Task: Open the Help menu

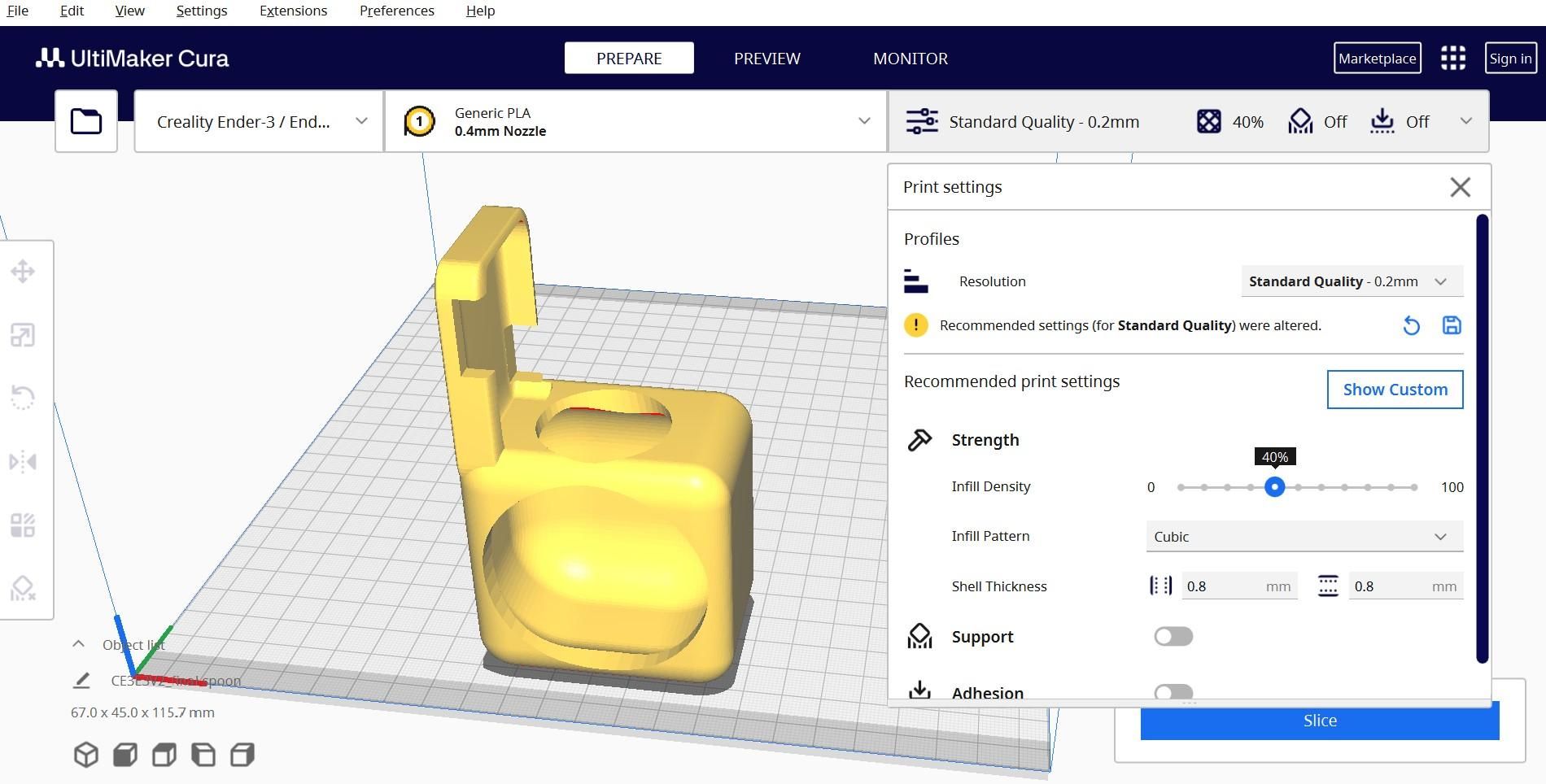Action: pyautogui.click(x=480, y=11)
